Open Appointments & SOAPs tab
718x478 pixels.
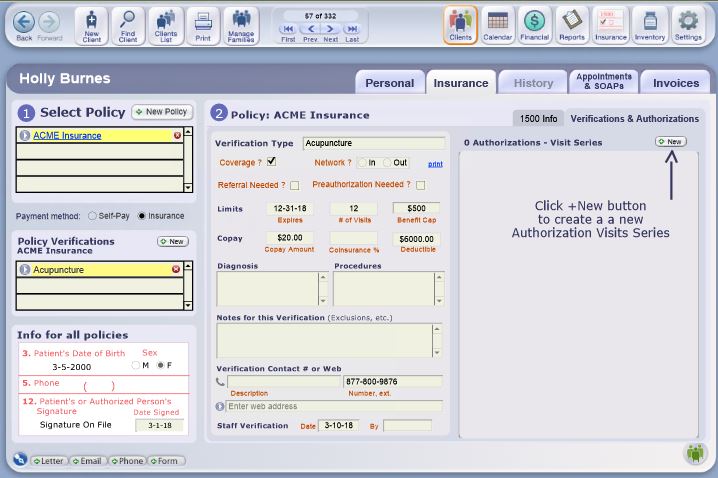point(604,81)
